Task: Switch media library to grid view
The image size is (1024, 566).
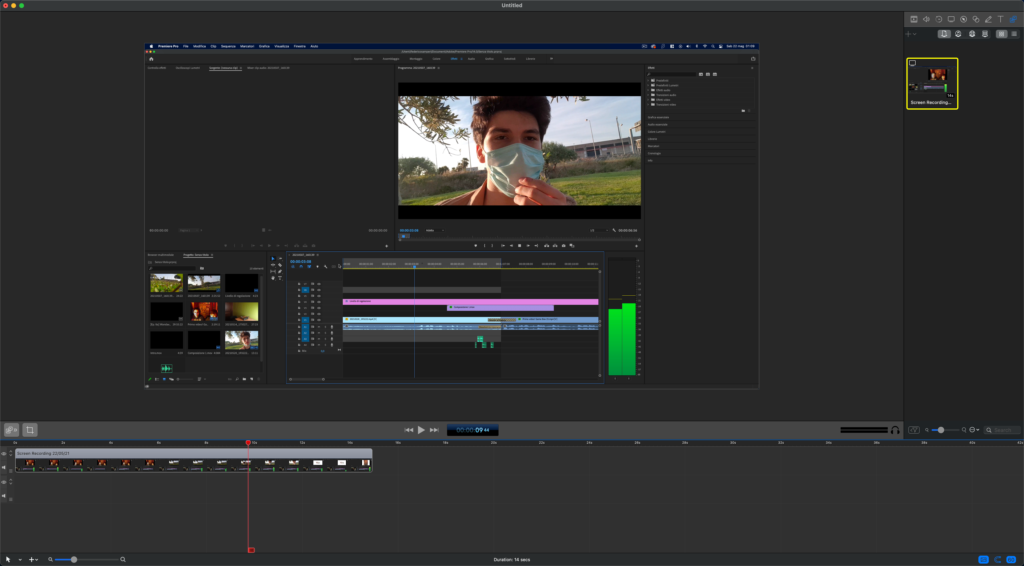Action: (x=1001, y=34)
